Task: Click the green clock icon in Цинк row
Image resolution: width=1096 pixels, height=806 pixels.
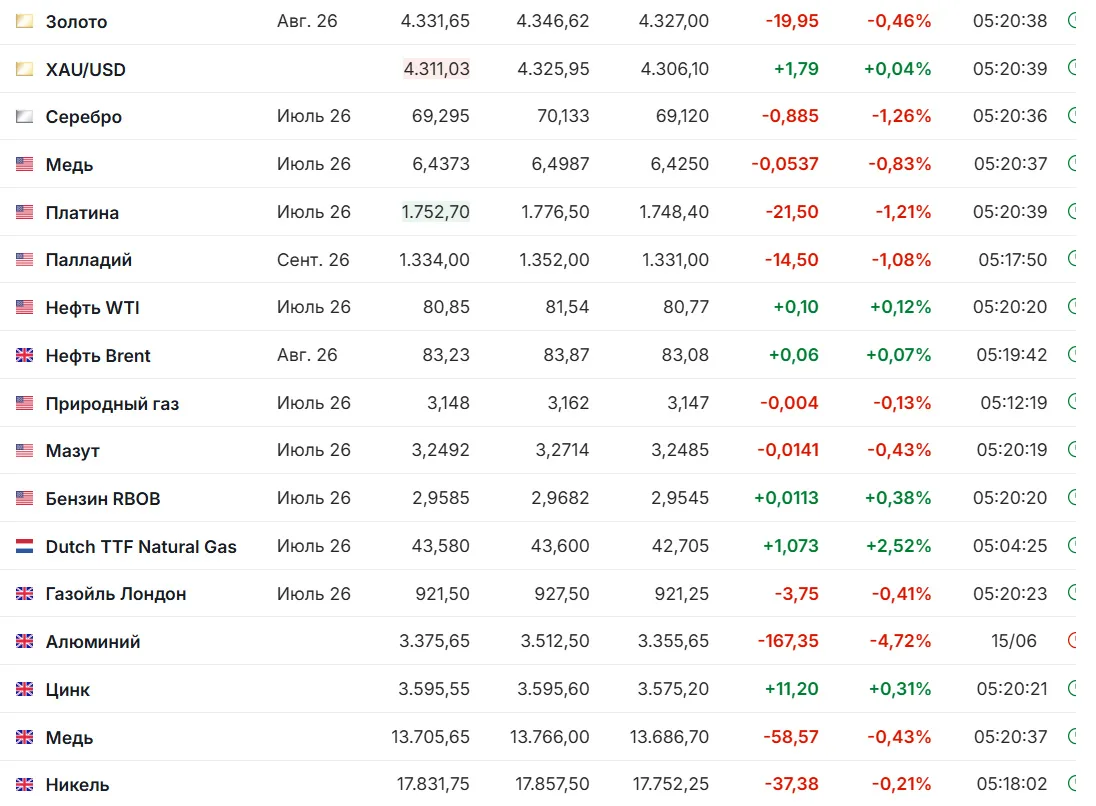Action: pos(1073,688)
